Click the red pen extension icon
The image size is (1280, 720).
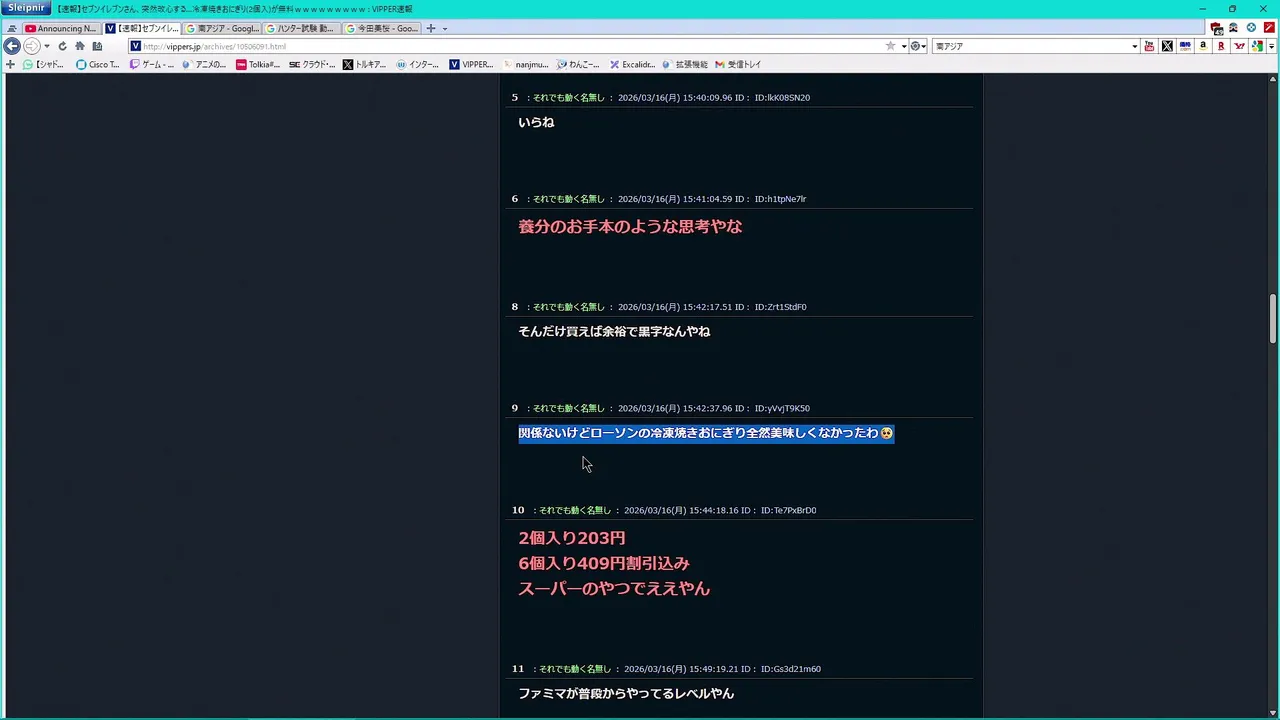click(1269, 28)
